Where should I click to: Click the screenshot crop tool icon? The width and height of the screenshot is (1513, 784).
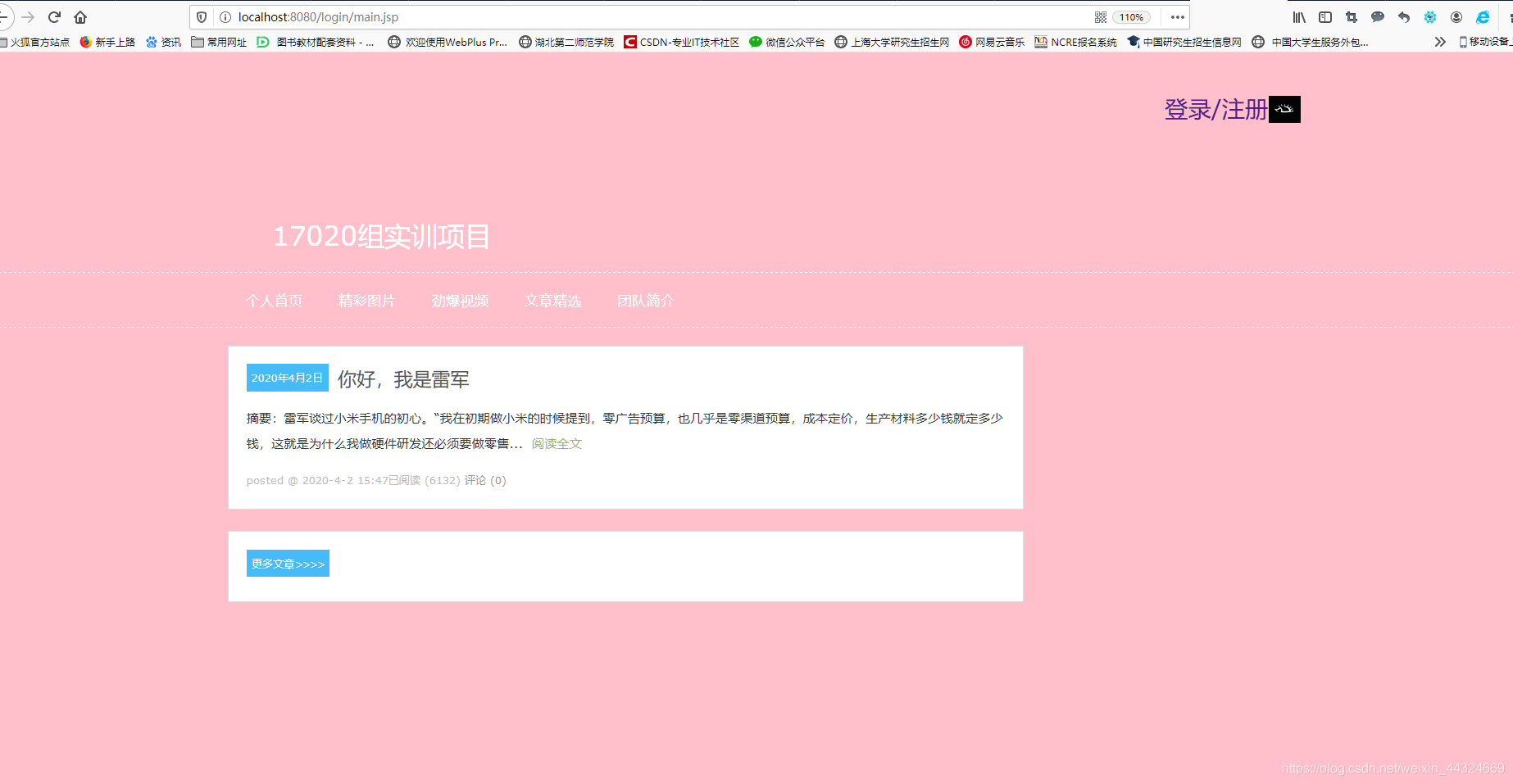click(x=1352, y=17)
